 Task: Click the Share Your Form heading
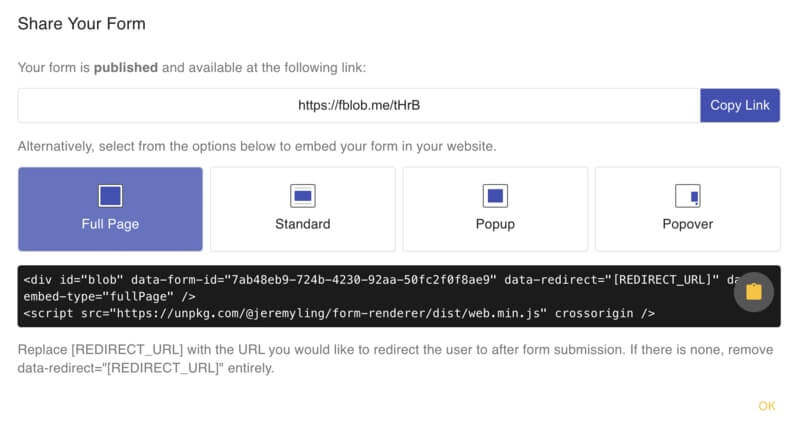pyautogui.click(x=80, y=22)
